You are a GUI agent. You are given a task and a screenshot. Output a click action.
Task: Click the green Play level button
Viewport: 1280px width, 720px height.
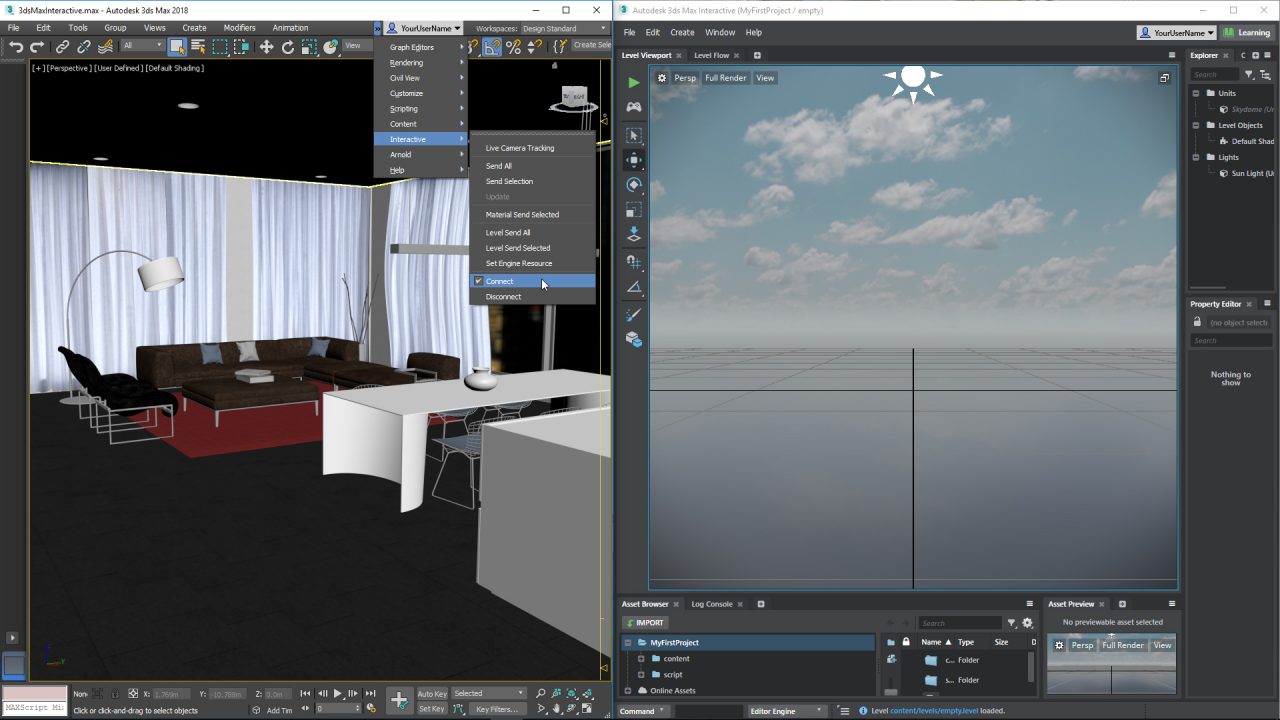[x=633, y=83]
